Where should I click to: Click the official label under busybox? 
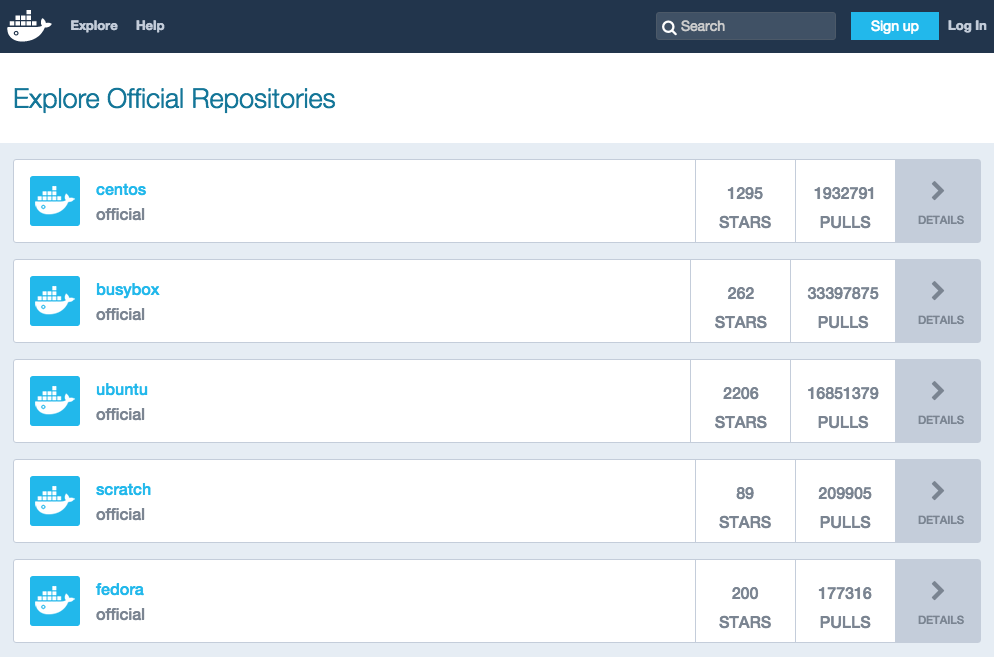[x=120, y=315]
